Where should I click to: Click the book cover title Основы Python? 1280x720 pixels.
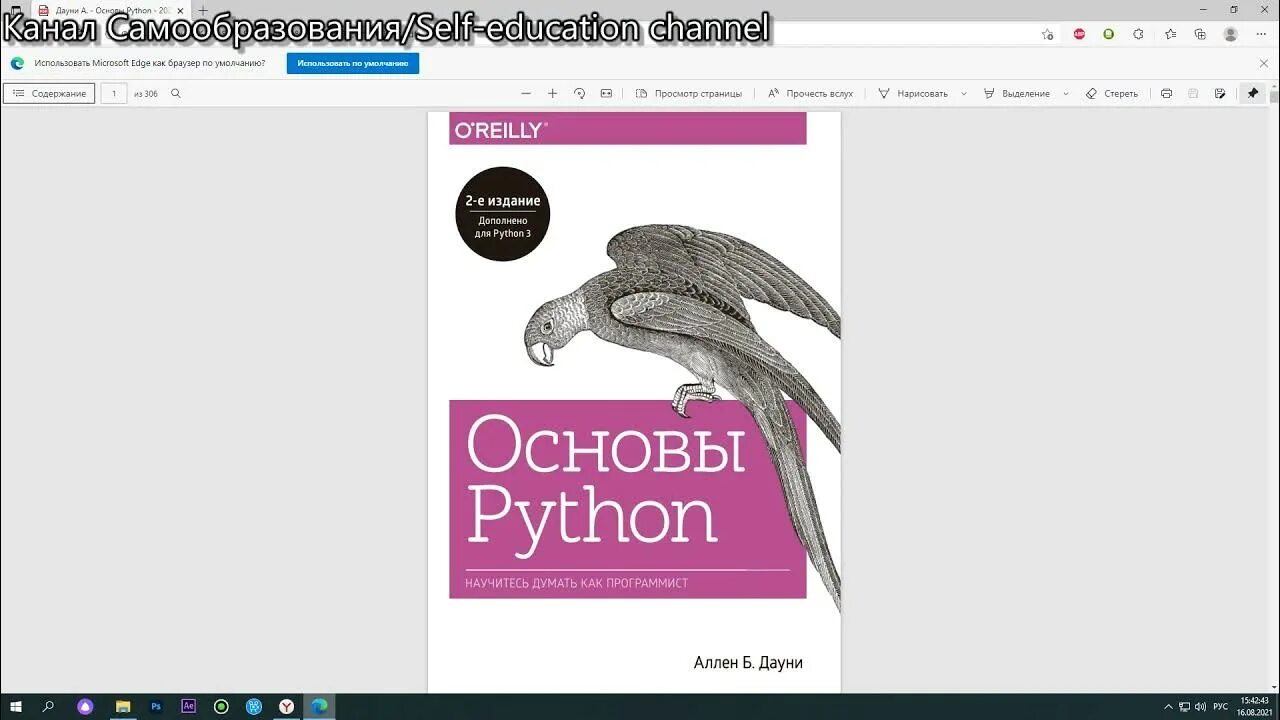pyautogui.click(x=606, y=483)
